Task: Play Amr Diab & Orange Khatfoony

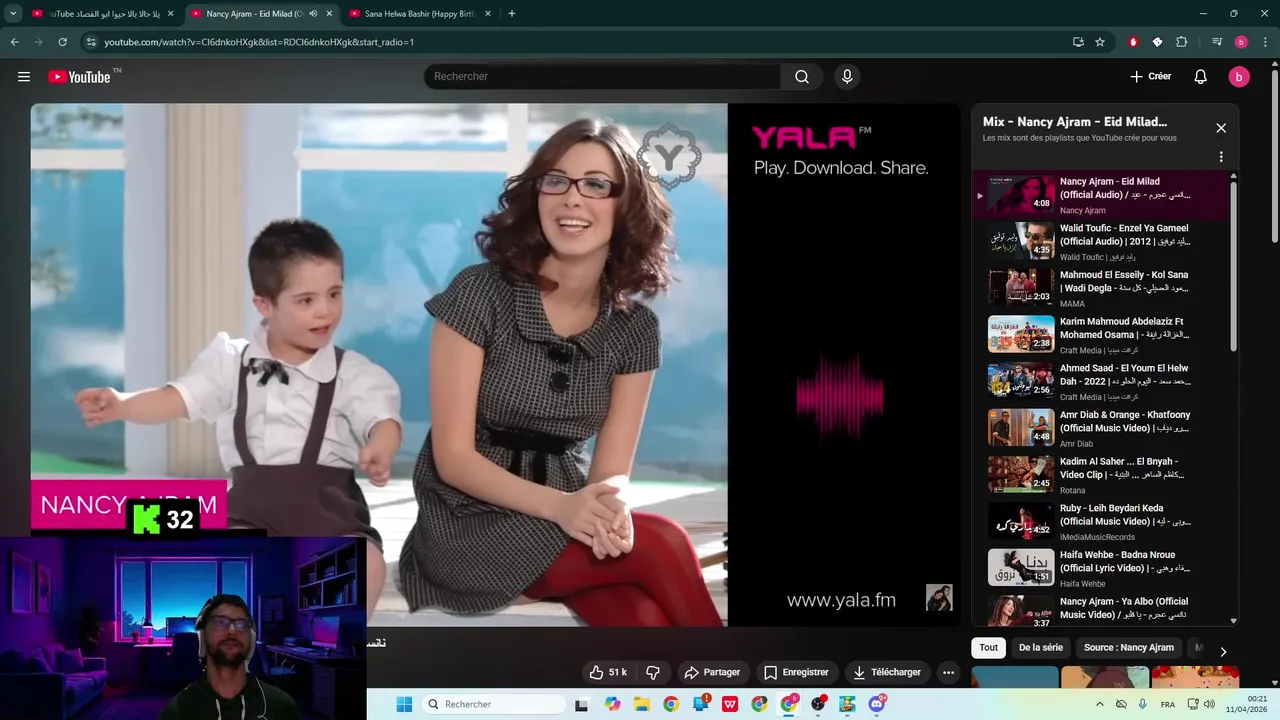Action: coord(1102,428)
